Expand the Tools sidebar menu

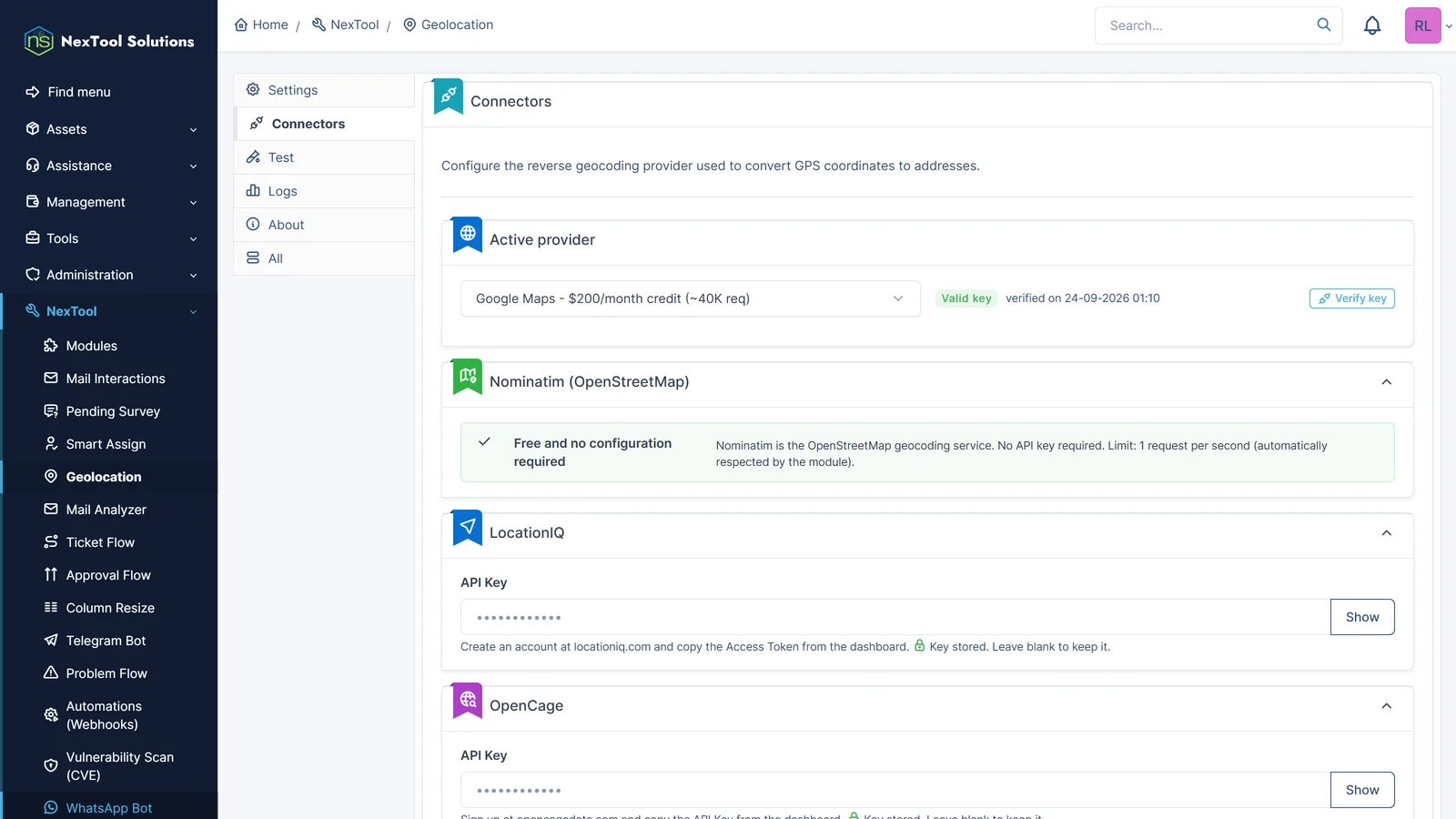(x=109, y=238)
